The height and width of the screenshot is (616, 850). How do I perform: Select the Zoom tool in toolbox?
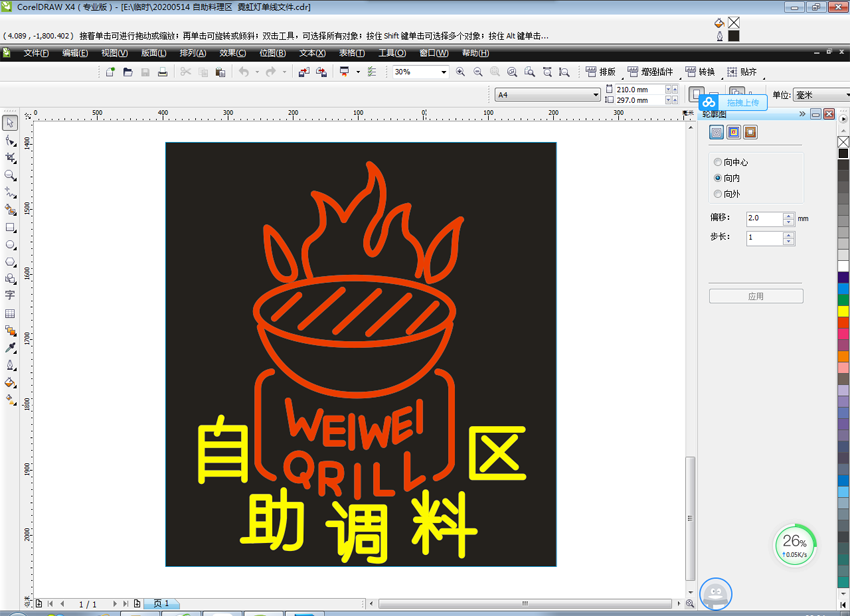click(x=10, y=175)
